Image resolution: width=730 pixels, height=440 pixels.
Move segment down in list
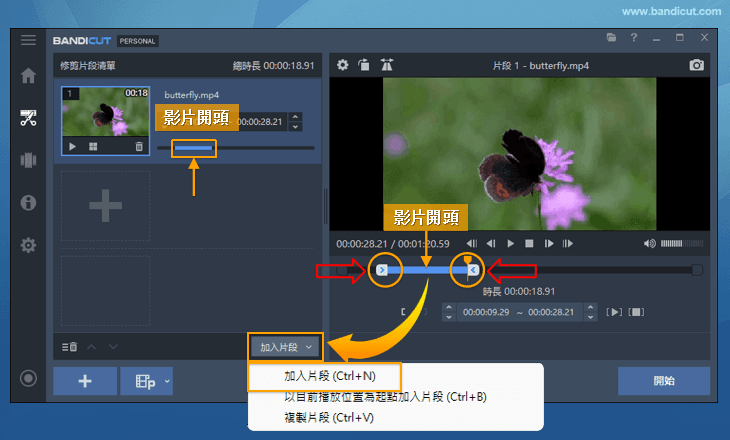point(113,347)
